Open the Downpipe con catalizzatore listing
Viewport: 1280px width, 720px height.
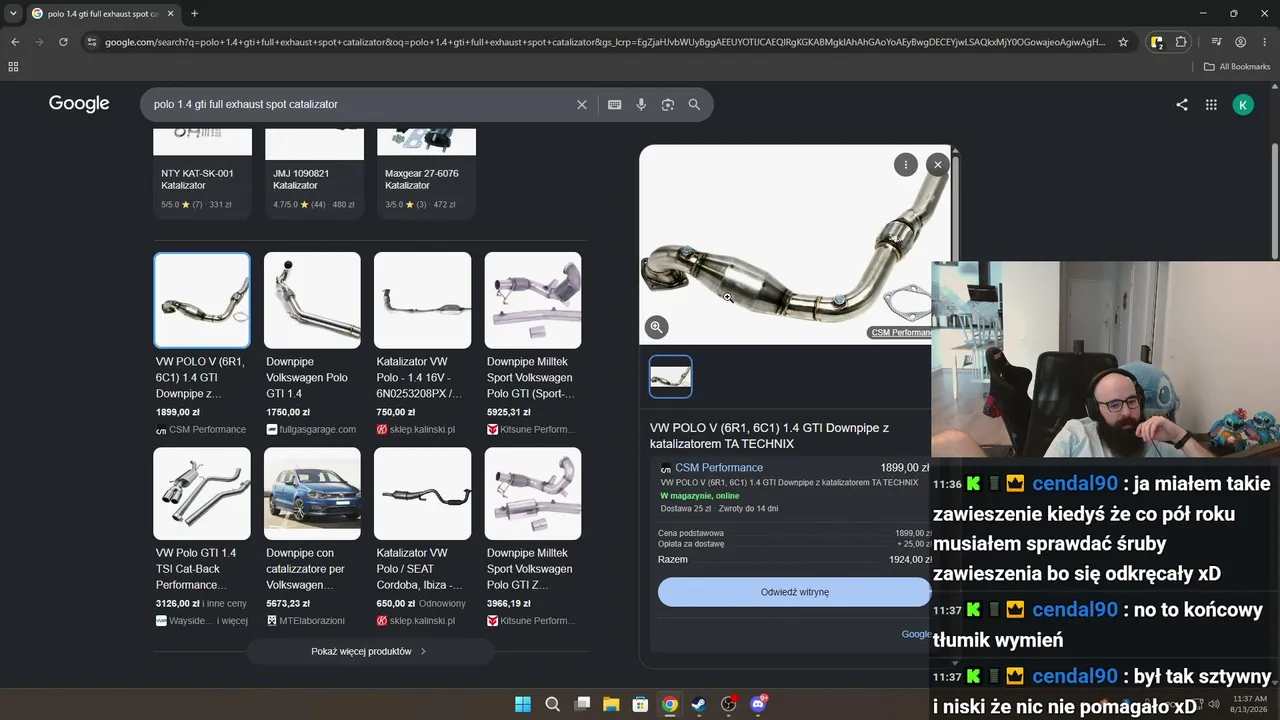(312, 537)
